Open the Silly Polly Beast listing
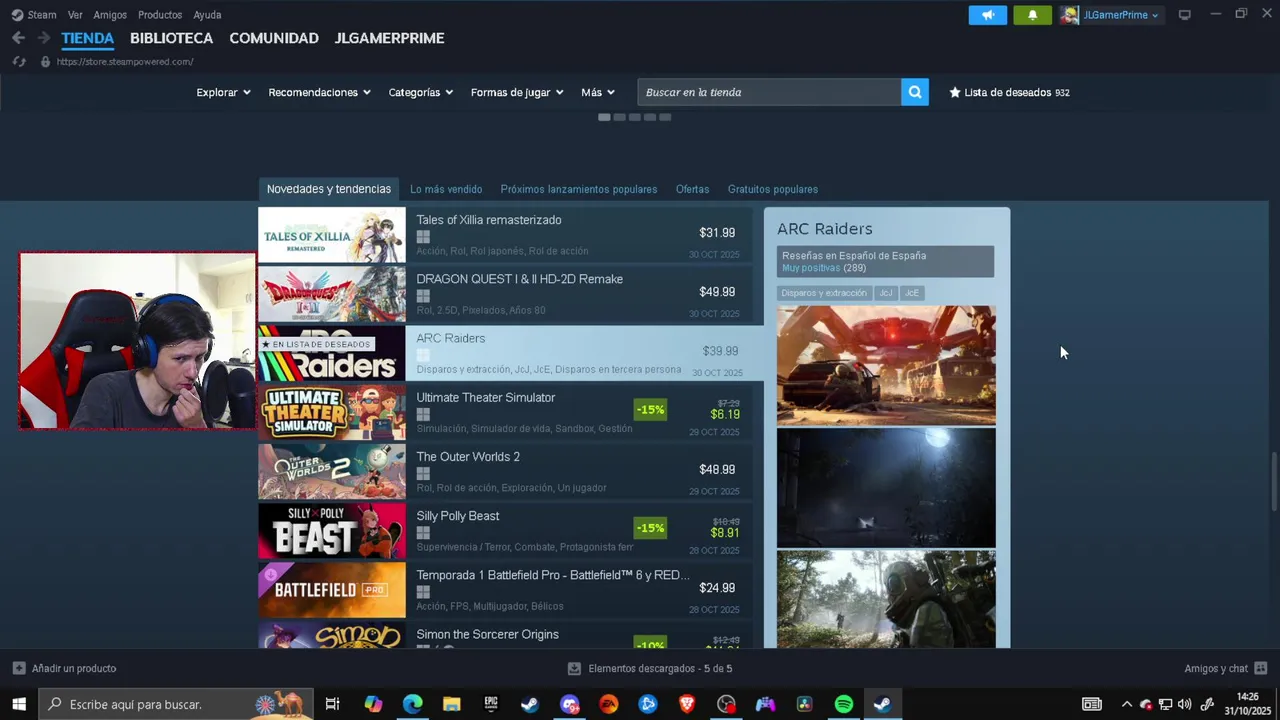This screenshot has width=1280, height=720. coord(504,530)
